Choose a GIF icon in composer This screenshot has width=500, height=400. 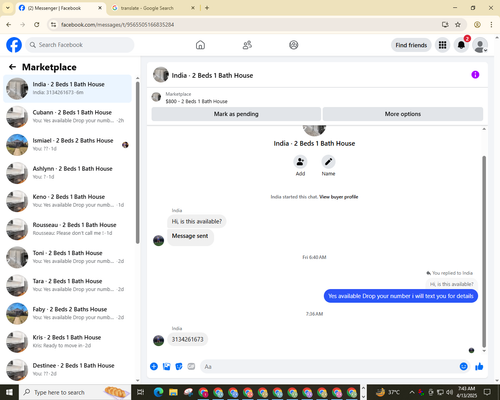(x=191, y=367)
